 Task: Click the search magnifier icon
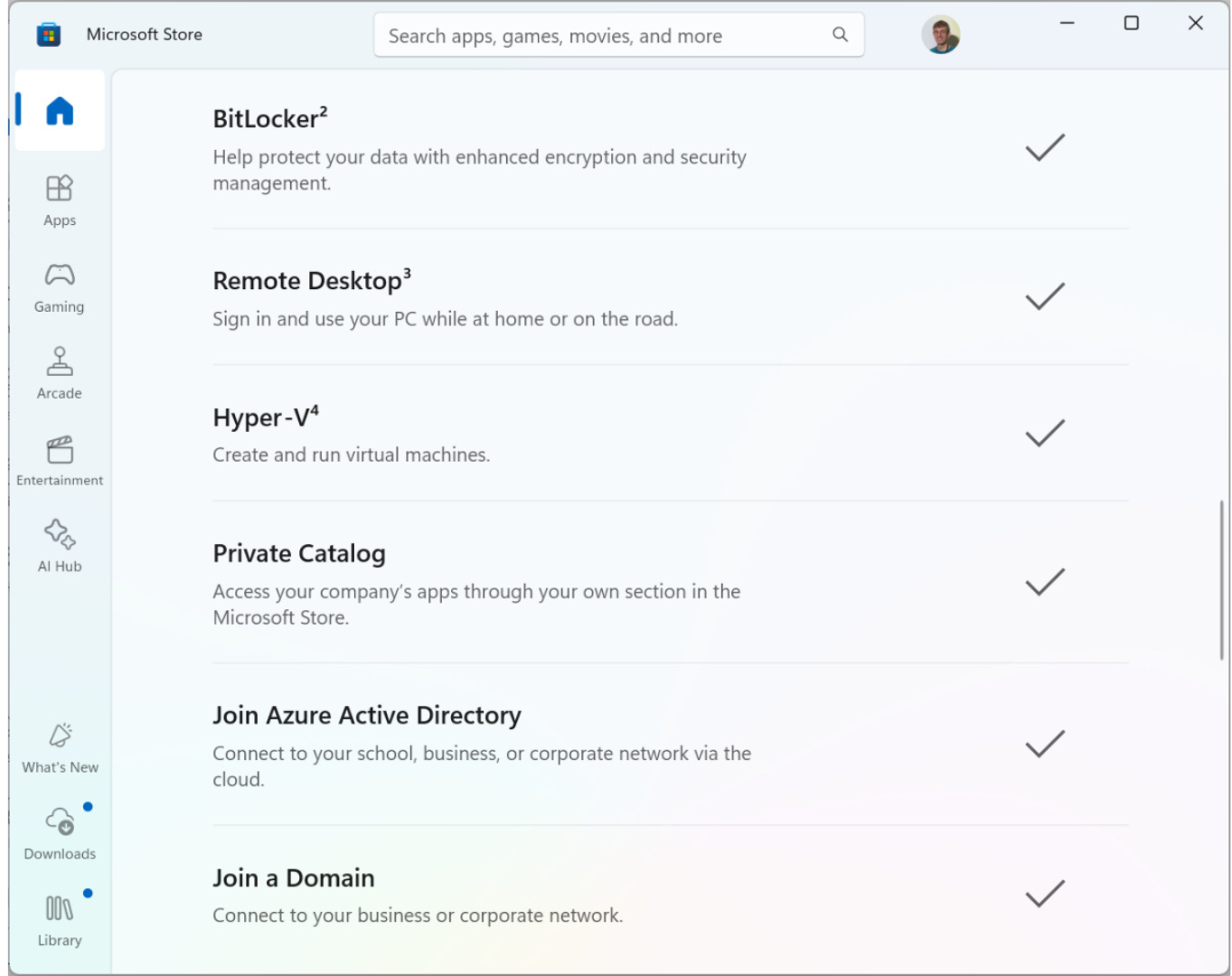click(x=840, y=34)
